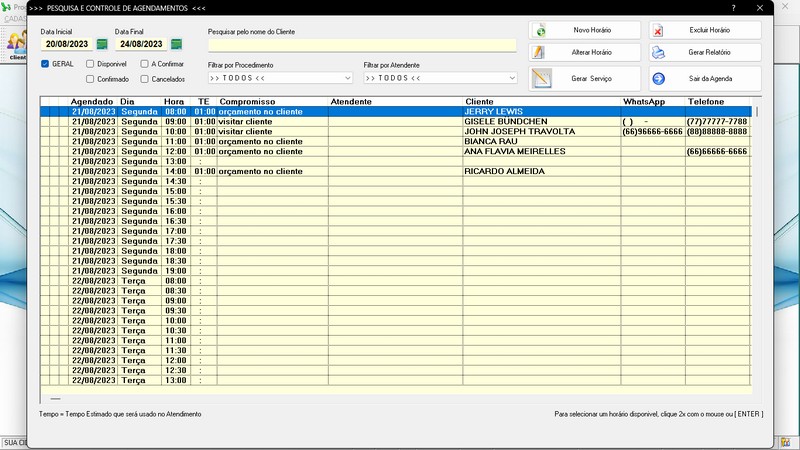Click the Gerar Serviço button
This screenshot has width=800, height=450.
point(585,79)
